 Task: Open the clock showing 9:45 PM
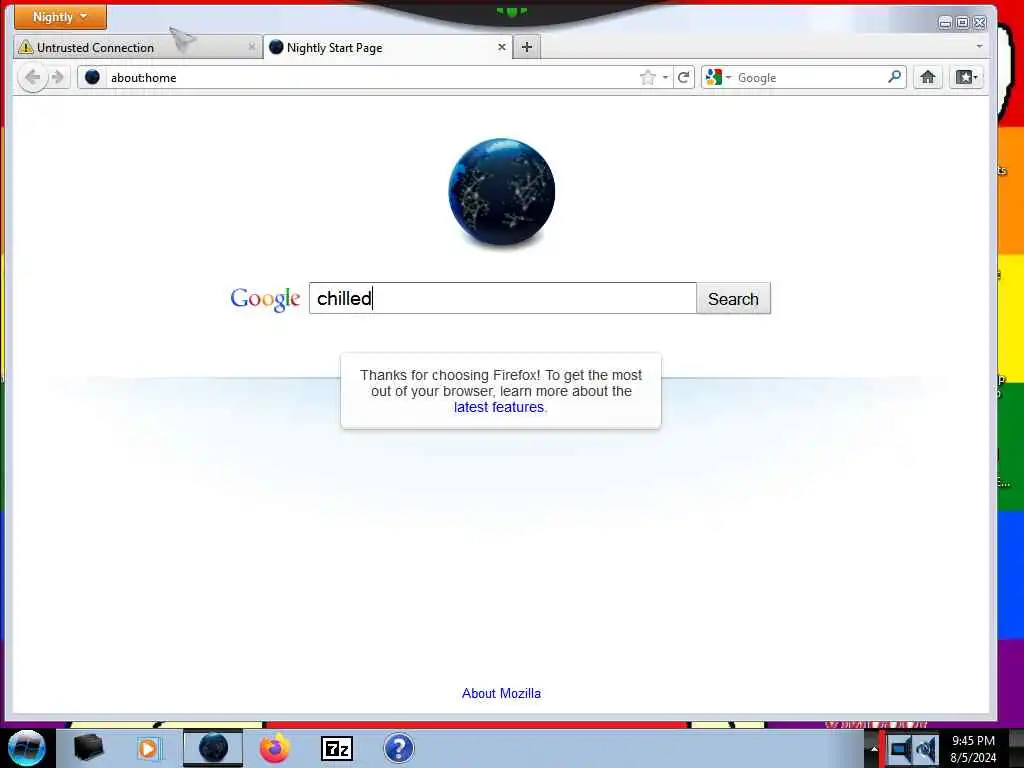(973, 749)
